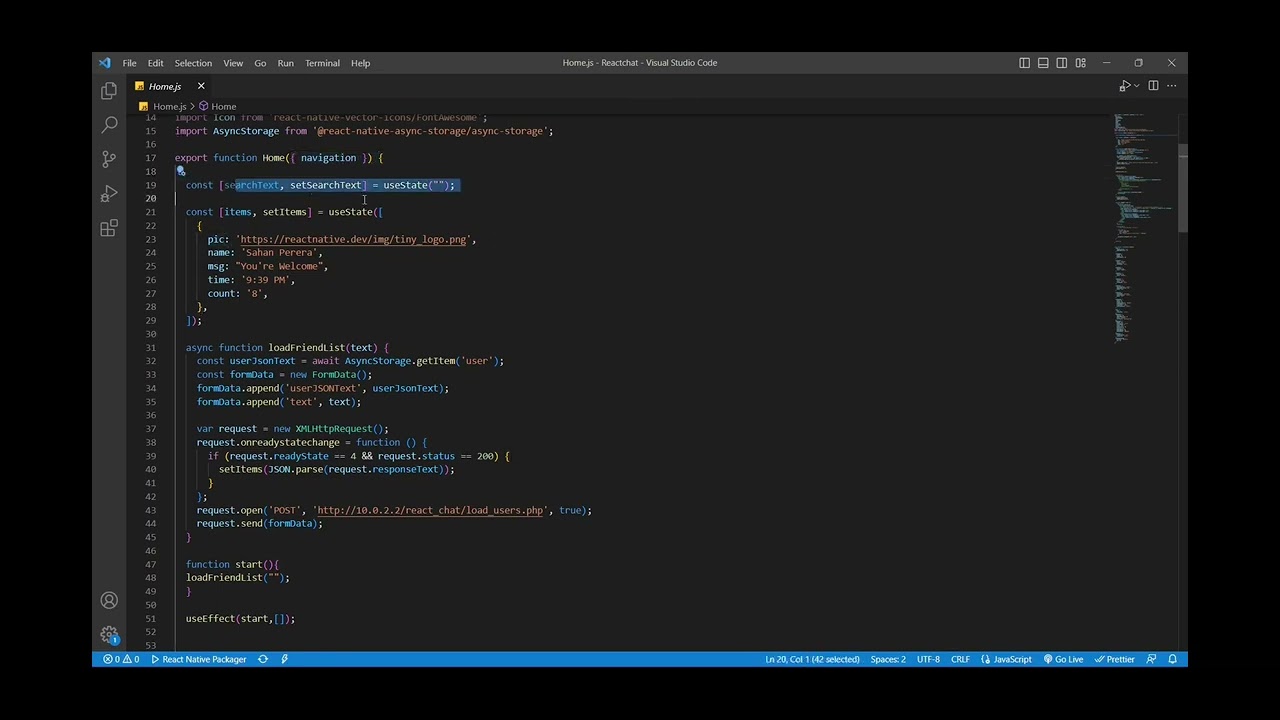Viewport: 1280px width, 720px height.
Task: Open the Selection menu
Action: click(193, 63)
